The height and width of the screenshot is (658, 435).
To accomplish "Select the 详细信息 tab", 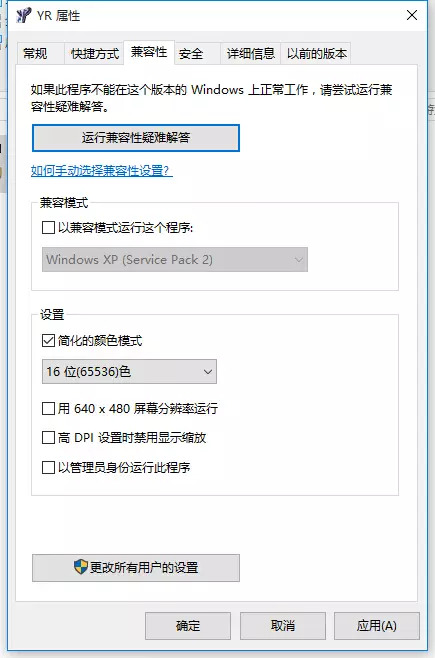I will pyautogui.click(x=250, y=54).
